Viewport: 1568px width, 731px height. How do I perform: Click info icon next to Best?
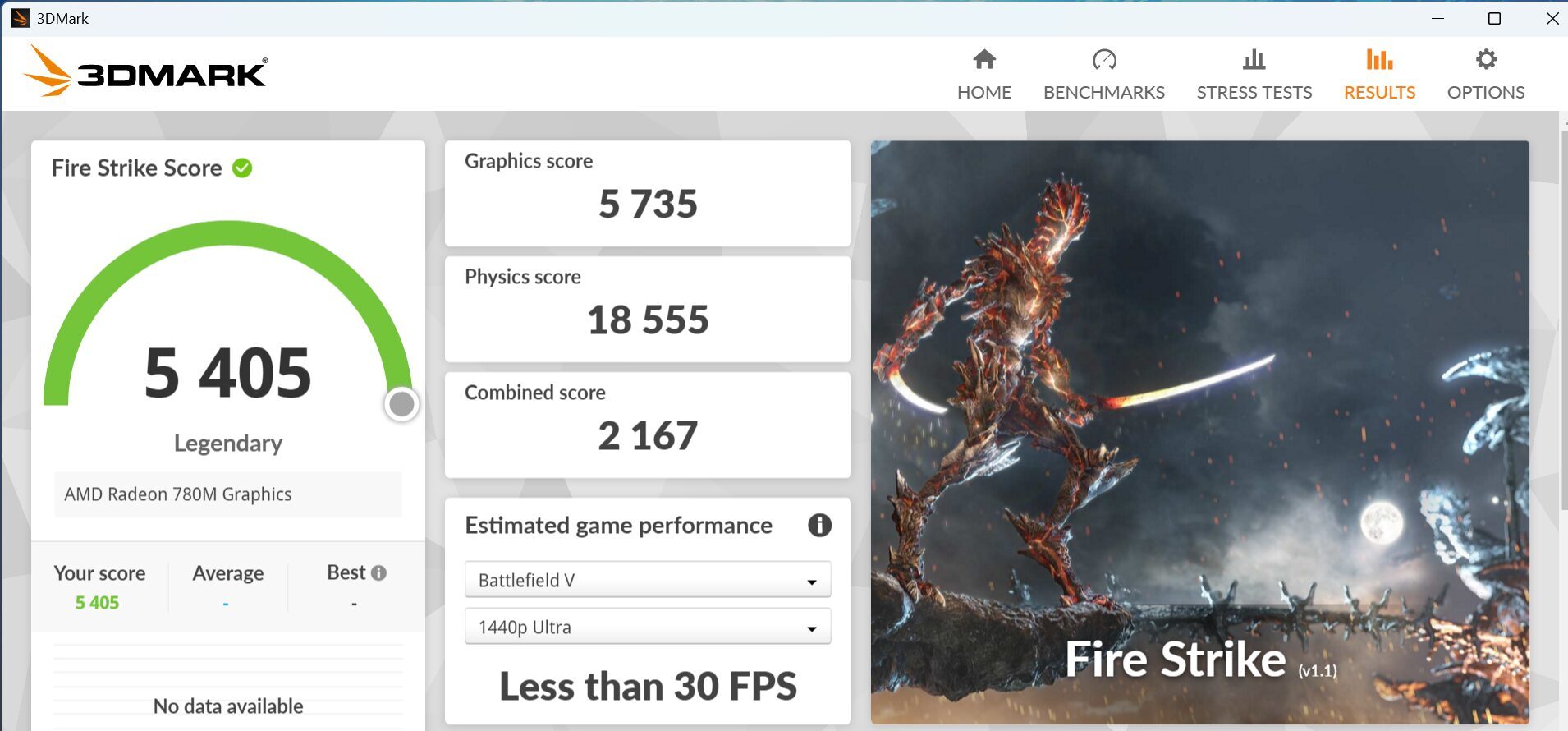pos(378,572)
